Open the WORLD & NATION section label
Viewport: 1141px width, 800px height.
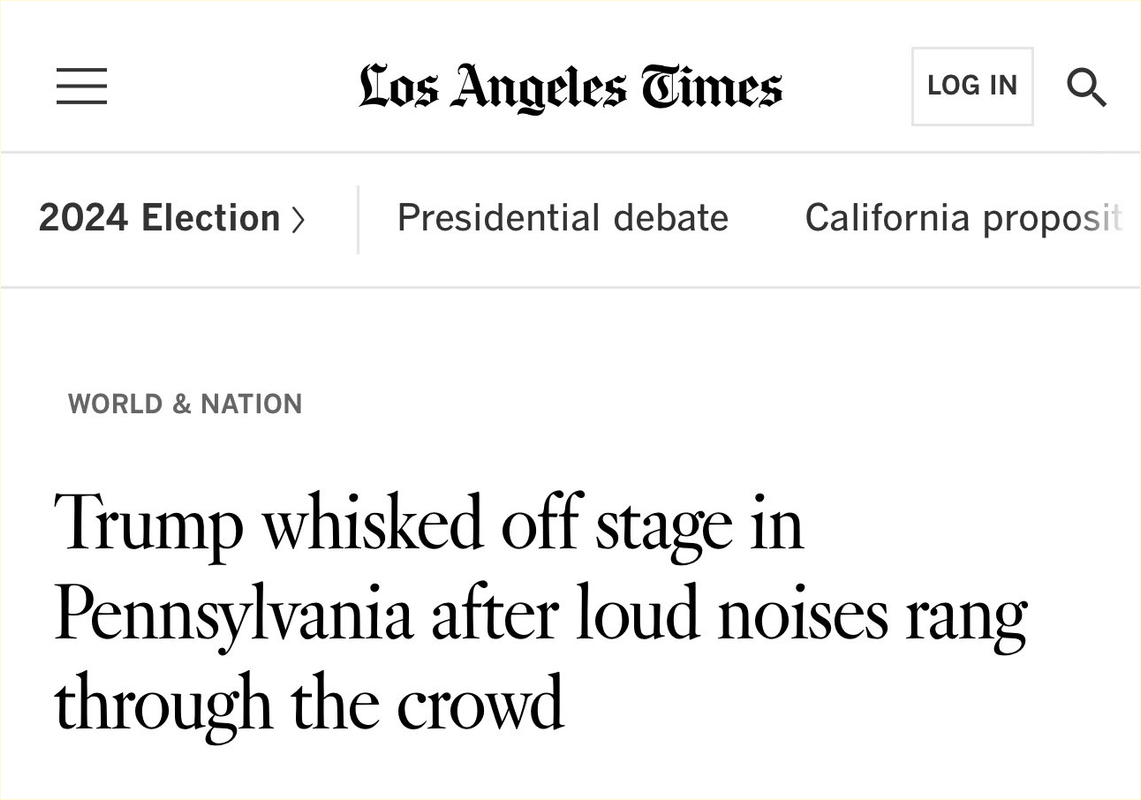tap(185, 404)
